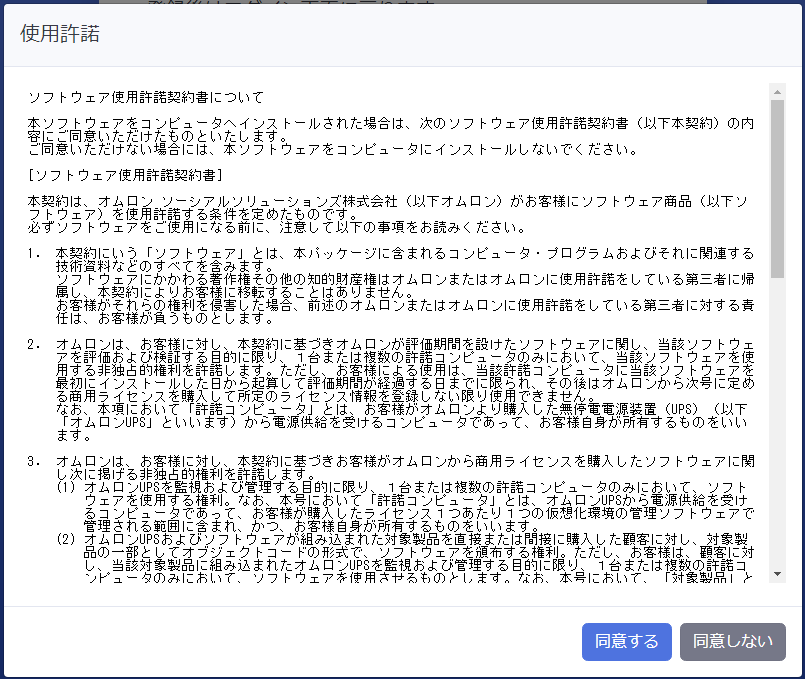Click the scrollbar down arrow

pos(777,574)
